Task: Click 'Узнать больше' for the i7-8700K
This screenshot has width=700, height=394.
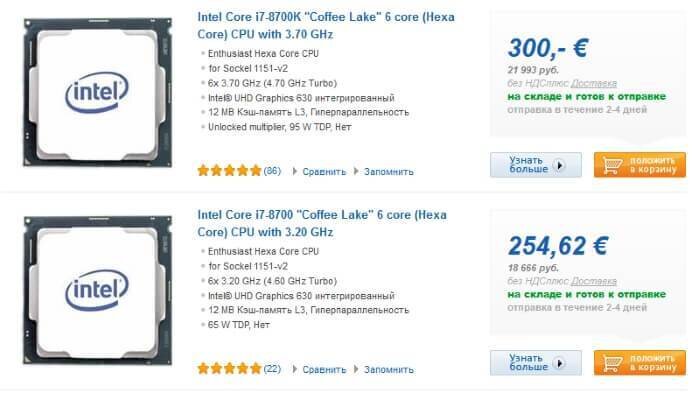Action: coord(536,165)
